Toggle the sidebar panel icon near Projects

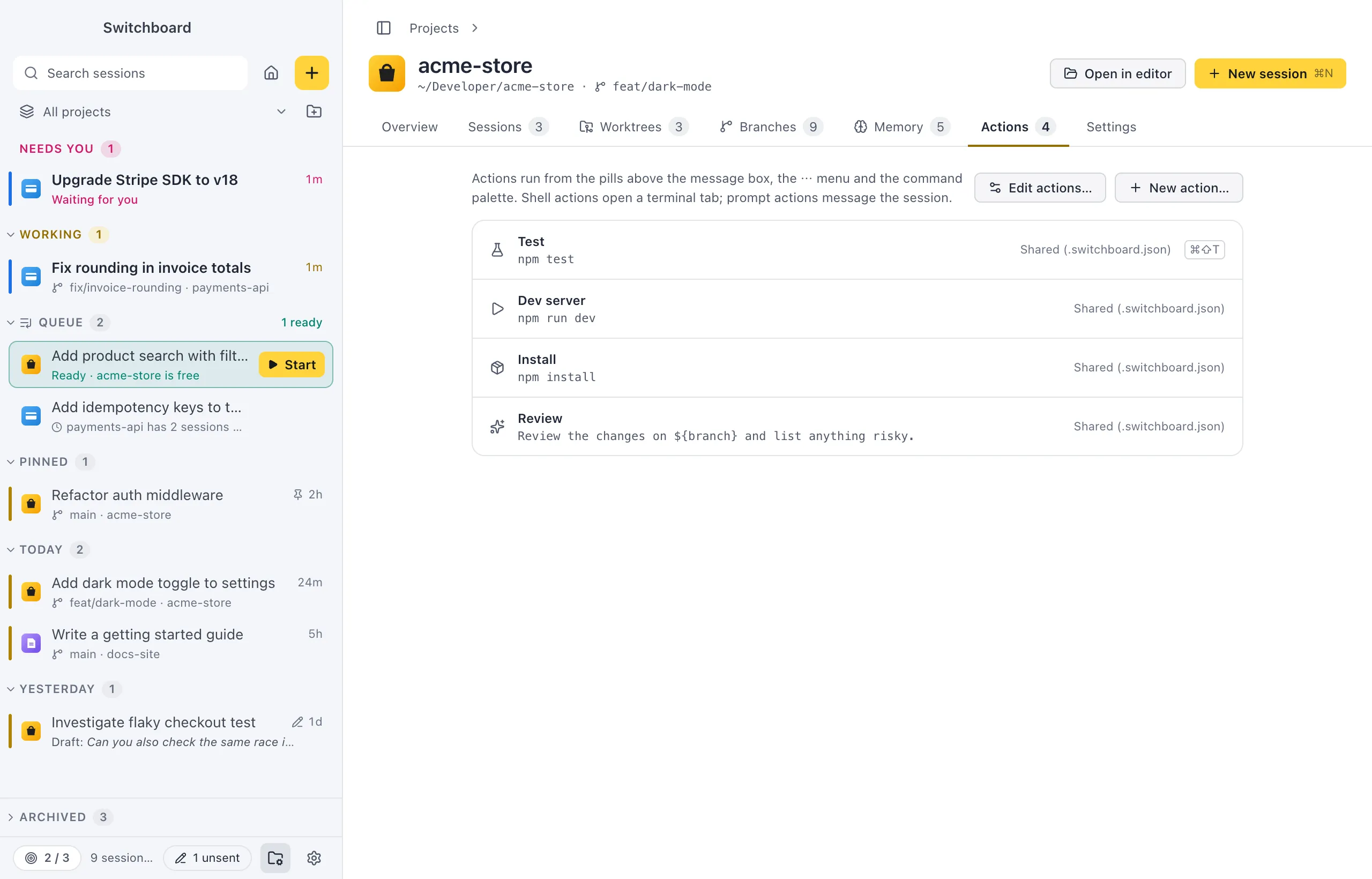(x=384, y=28)
